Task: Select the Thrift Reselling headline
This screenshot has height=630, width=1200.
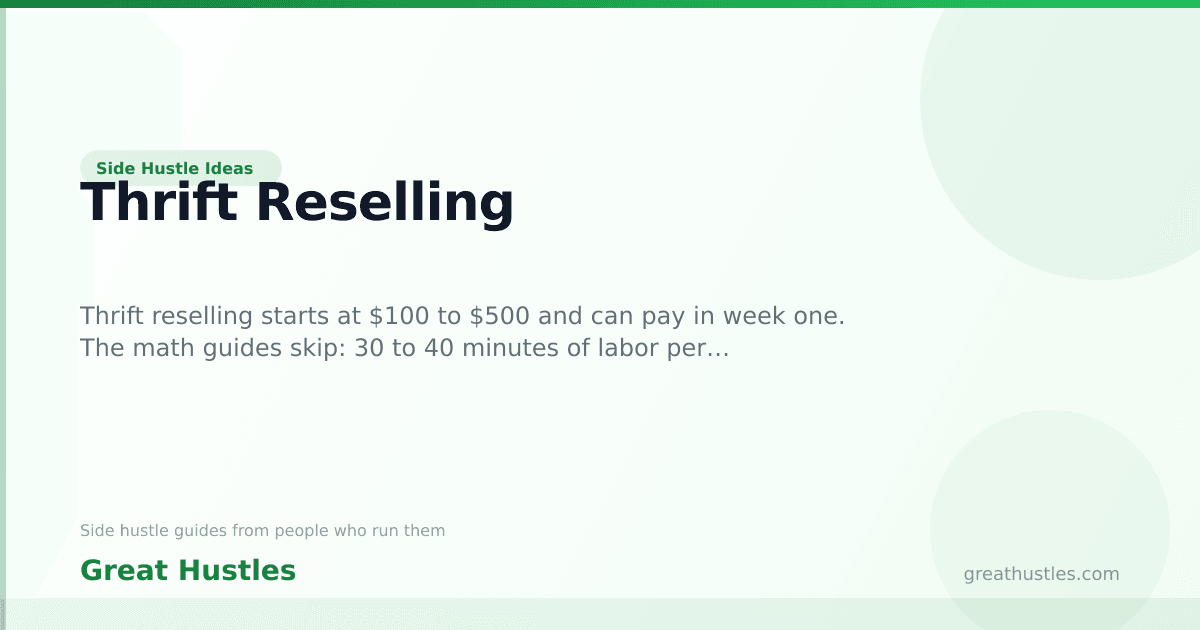Action: (x=297, y=203)
